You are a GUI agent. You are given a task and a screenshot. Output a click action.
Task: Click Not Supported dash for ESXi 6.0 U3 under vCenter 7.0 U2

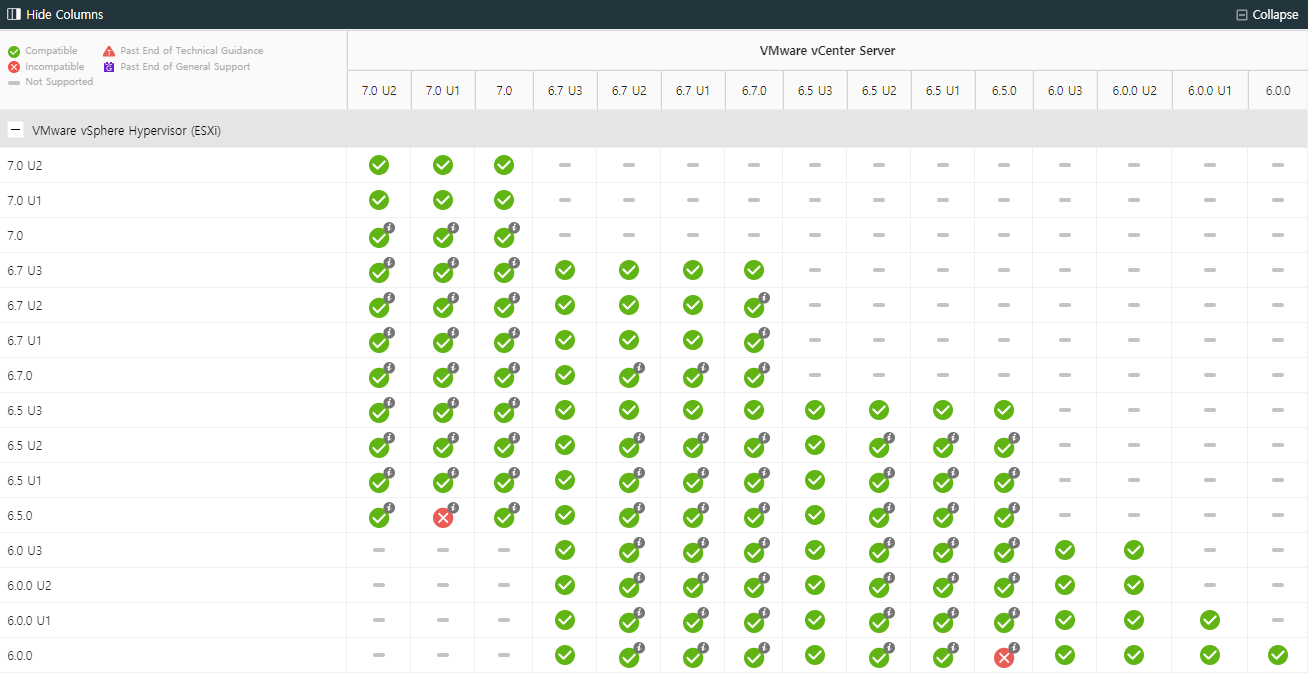pyautogui.click(x=379, y=550)
